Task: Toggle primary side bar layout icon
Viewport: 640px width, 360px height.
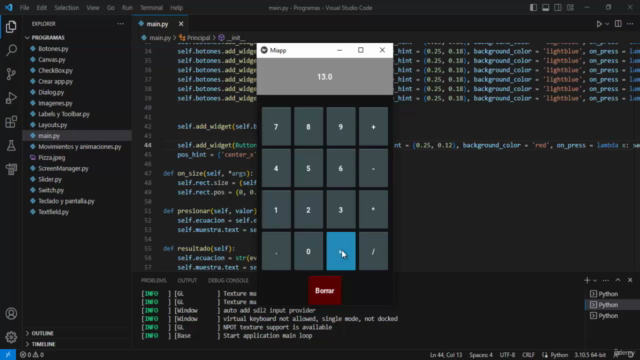Action: tap(533, 8)
